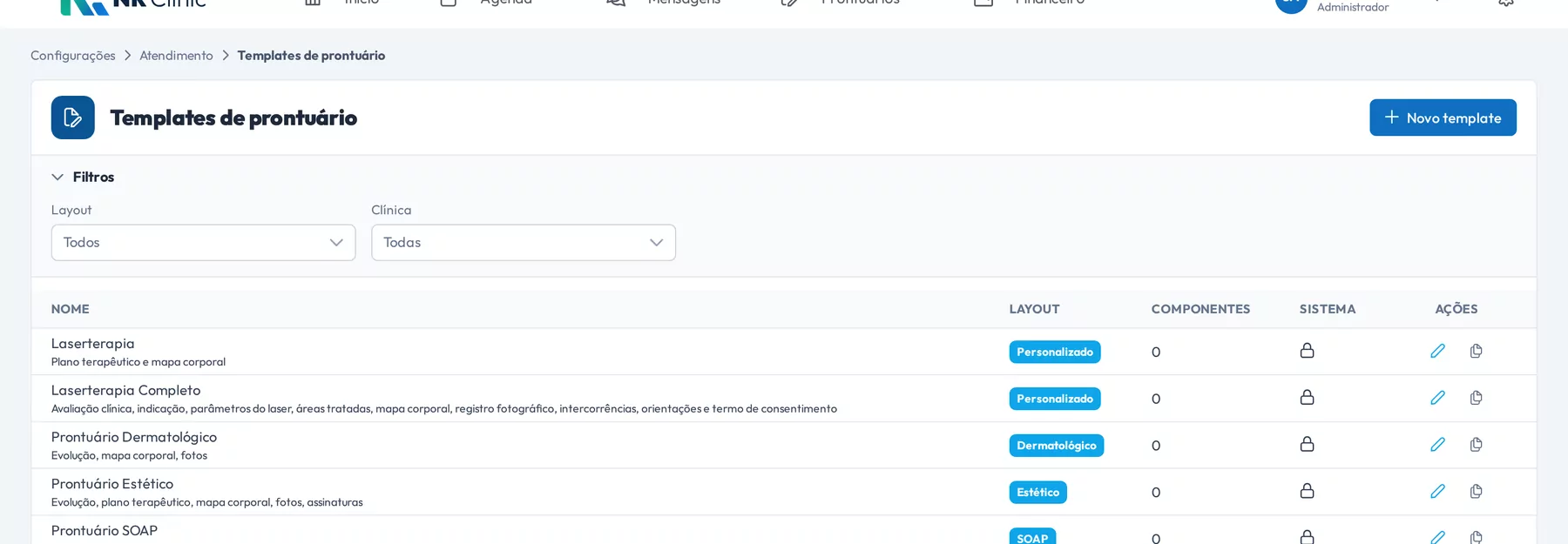Click the Personalizado badge in Laserterapia row

[1055, 352]
